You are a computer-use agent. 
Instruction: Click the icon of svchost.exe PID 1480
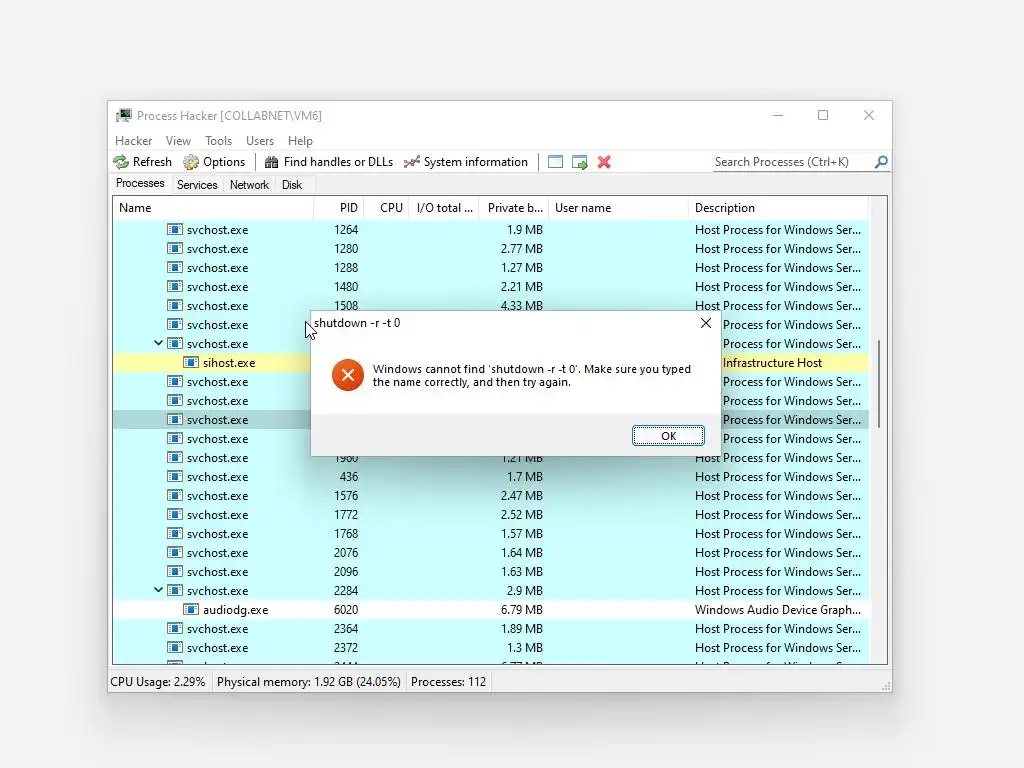[174, 286]
